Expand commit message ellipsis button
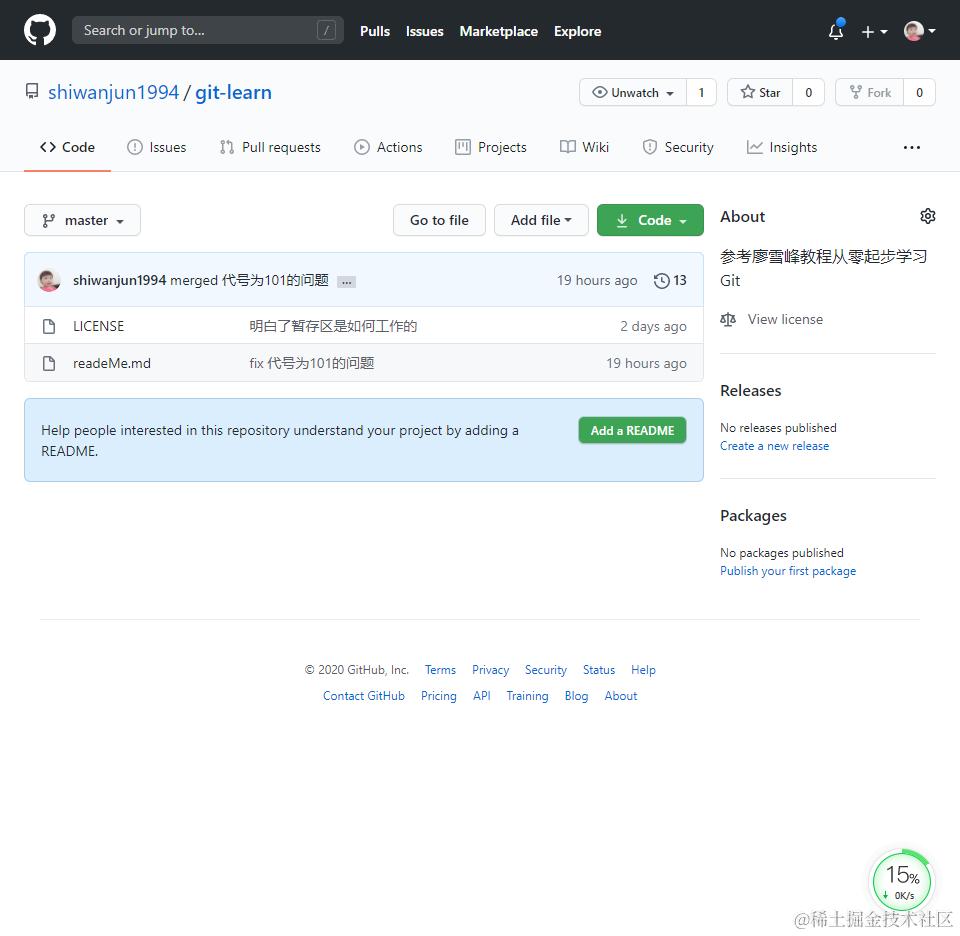 (347, 282)
